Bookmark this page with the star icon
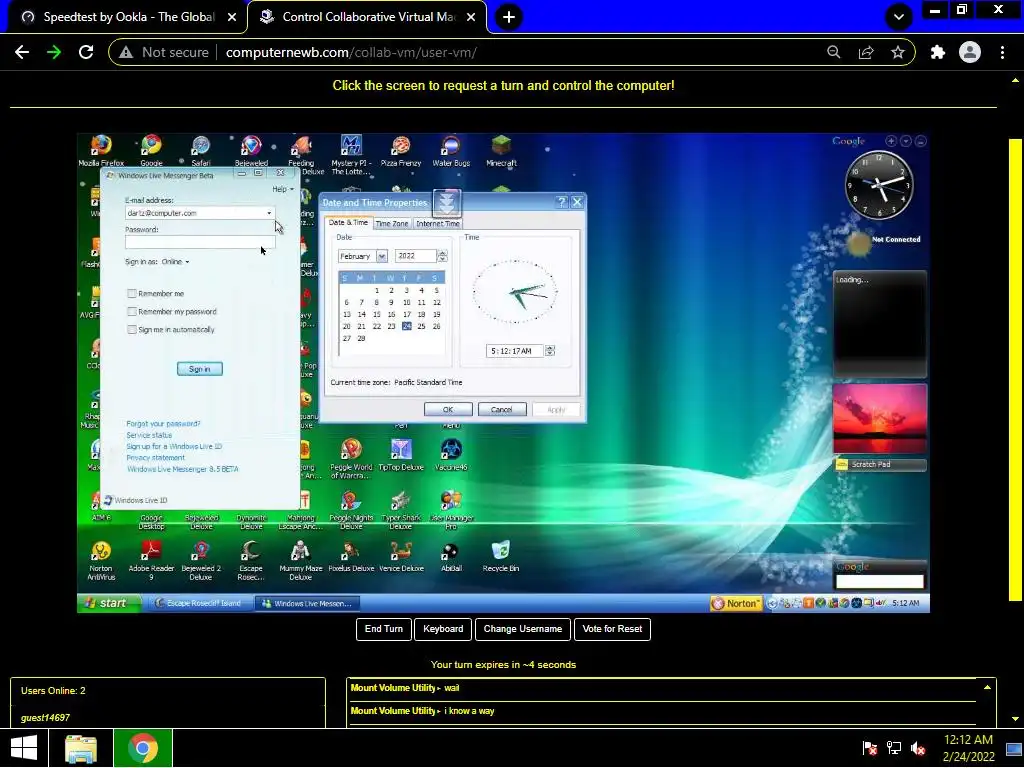Image resolution: width=1024 pixels, height=768 pixels. (x=898, y=52)
